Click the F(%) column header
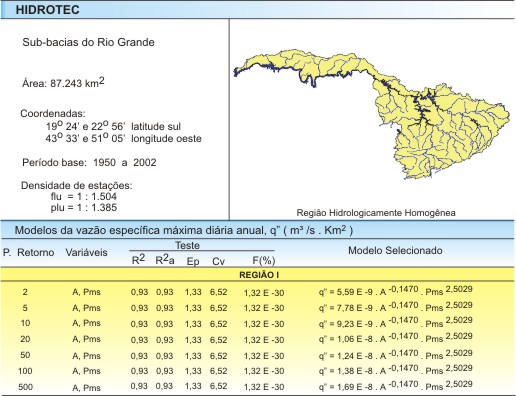Screen dimensions: 516x396 [264, 260]
